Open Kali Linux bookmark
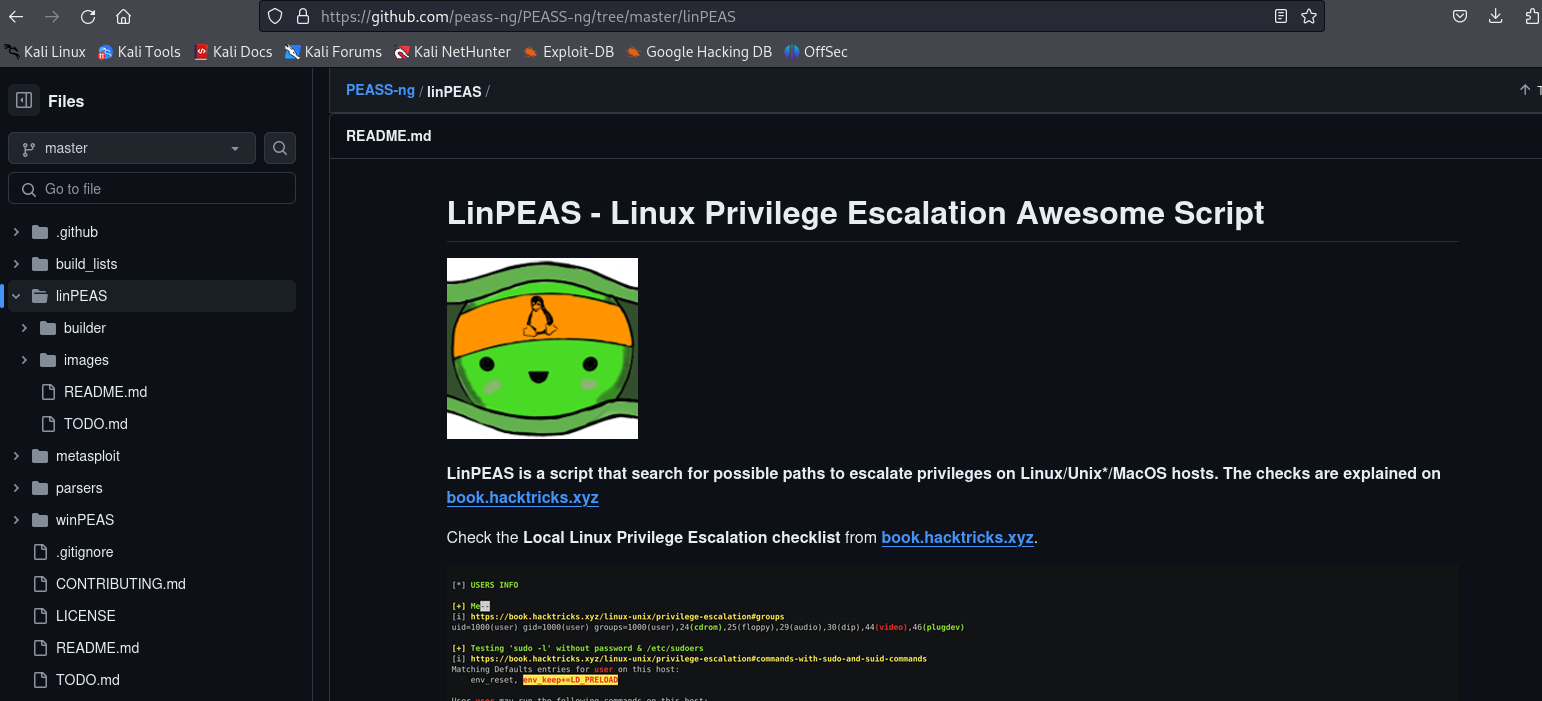The height and width of the screenshot is (701, 1542). point(45,52)
